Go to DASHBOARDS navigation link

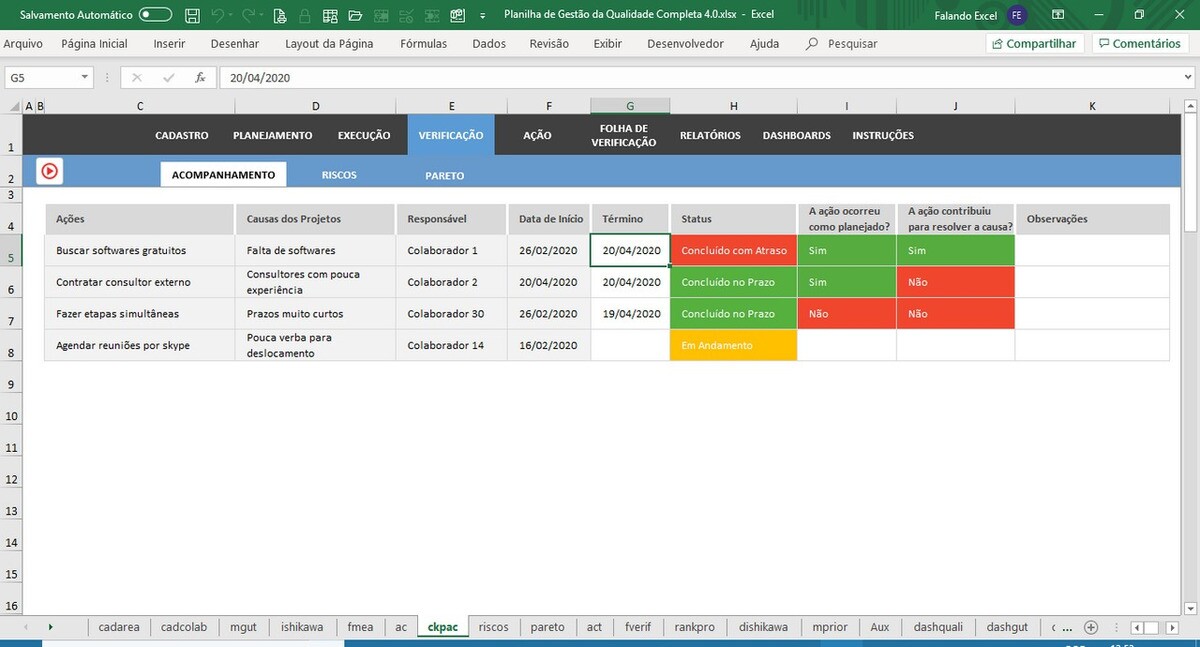796,135
